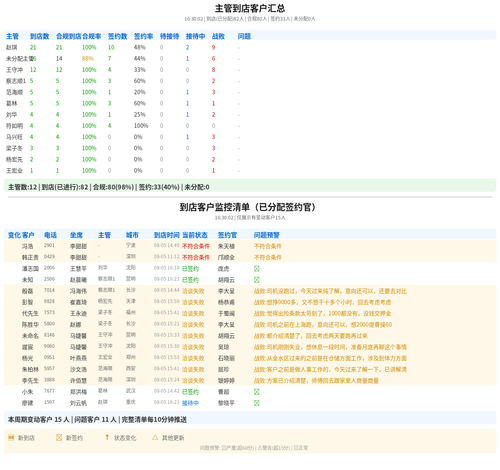Image resolution: width=500 pixels, height=470 pixels.
Task: Click the 状态变化 arrow legend icon
Action: 107,437
